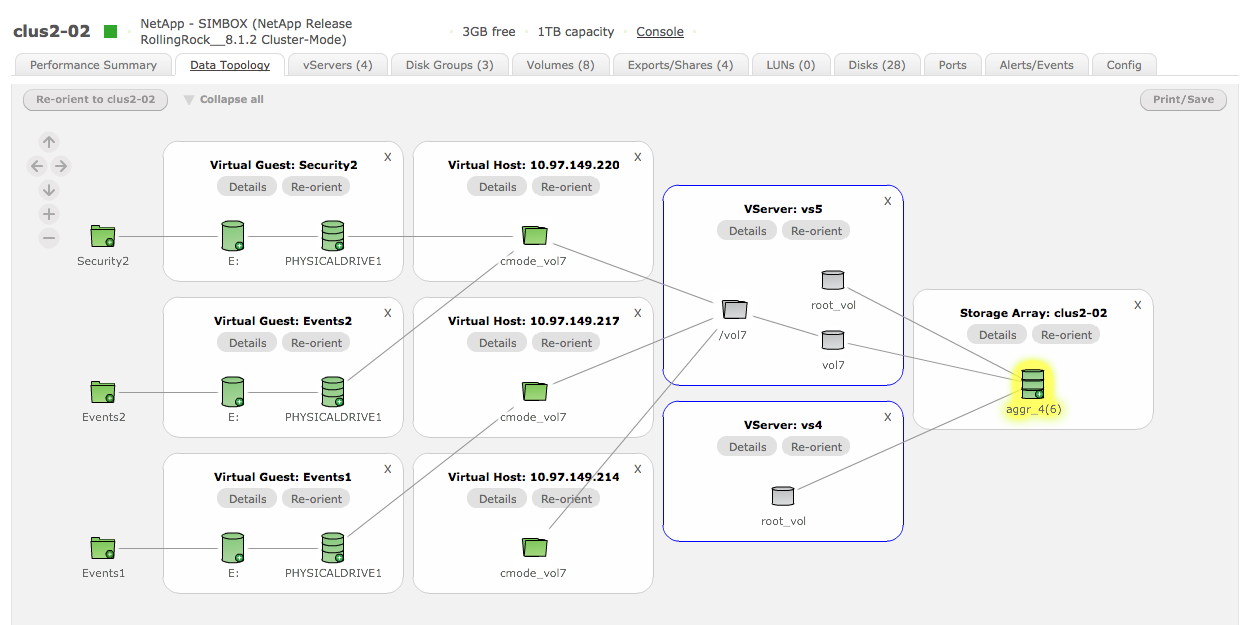Close the Virtual Guest: Security2 box

point(388,157)
